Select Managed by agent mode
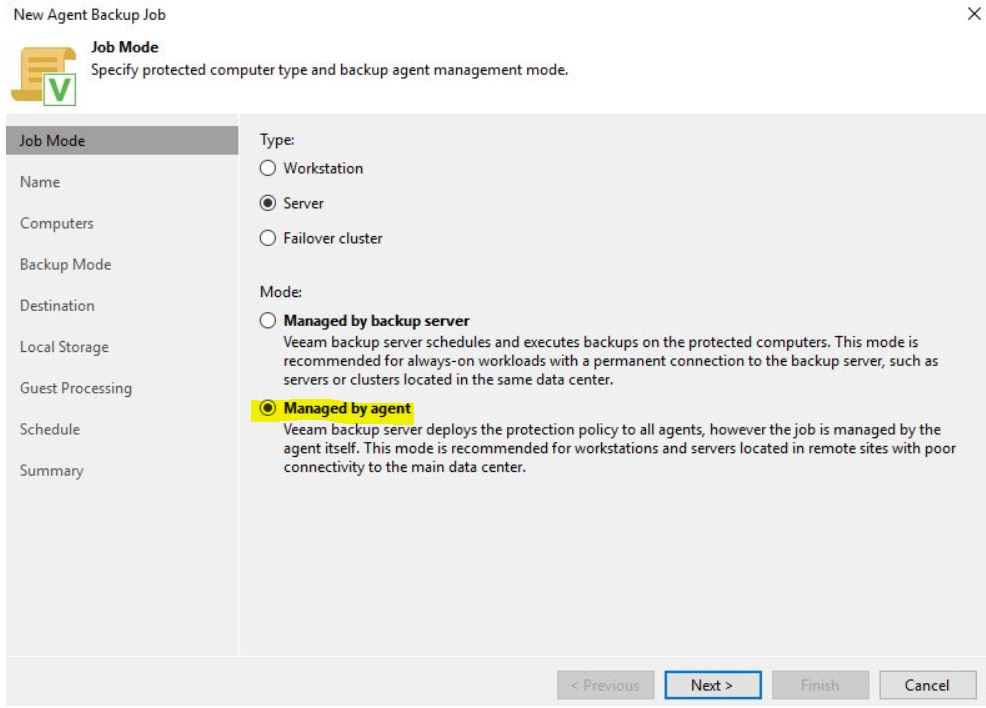Image resolution: width=986 pixels, height=708 pixels. click(x=268, y=408)
